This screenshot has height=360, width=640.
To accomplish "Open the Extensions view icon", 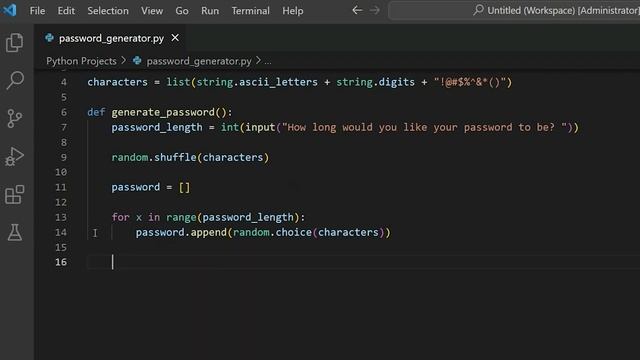I will tap(15, 194).
